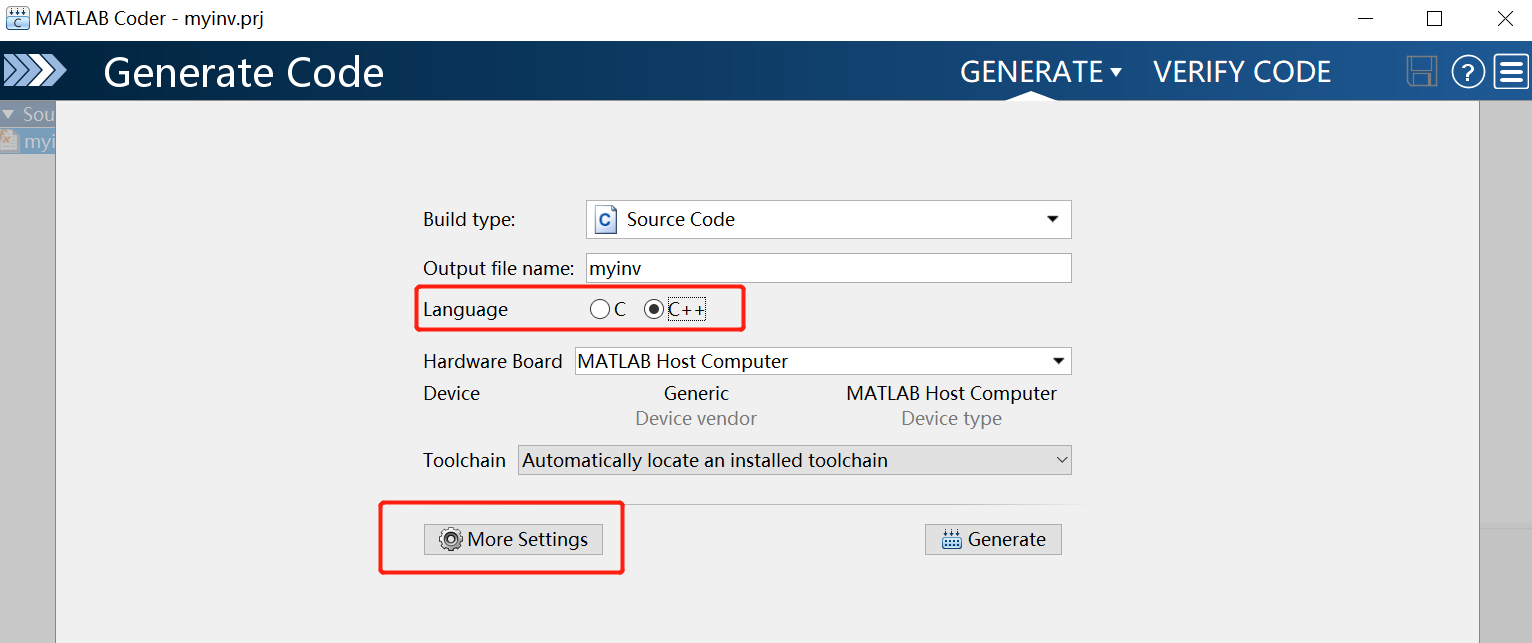Click the C source file icon in Build type

[x=606, y=220]
